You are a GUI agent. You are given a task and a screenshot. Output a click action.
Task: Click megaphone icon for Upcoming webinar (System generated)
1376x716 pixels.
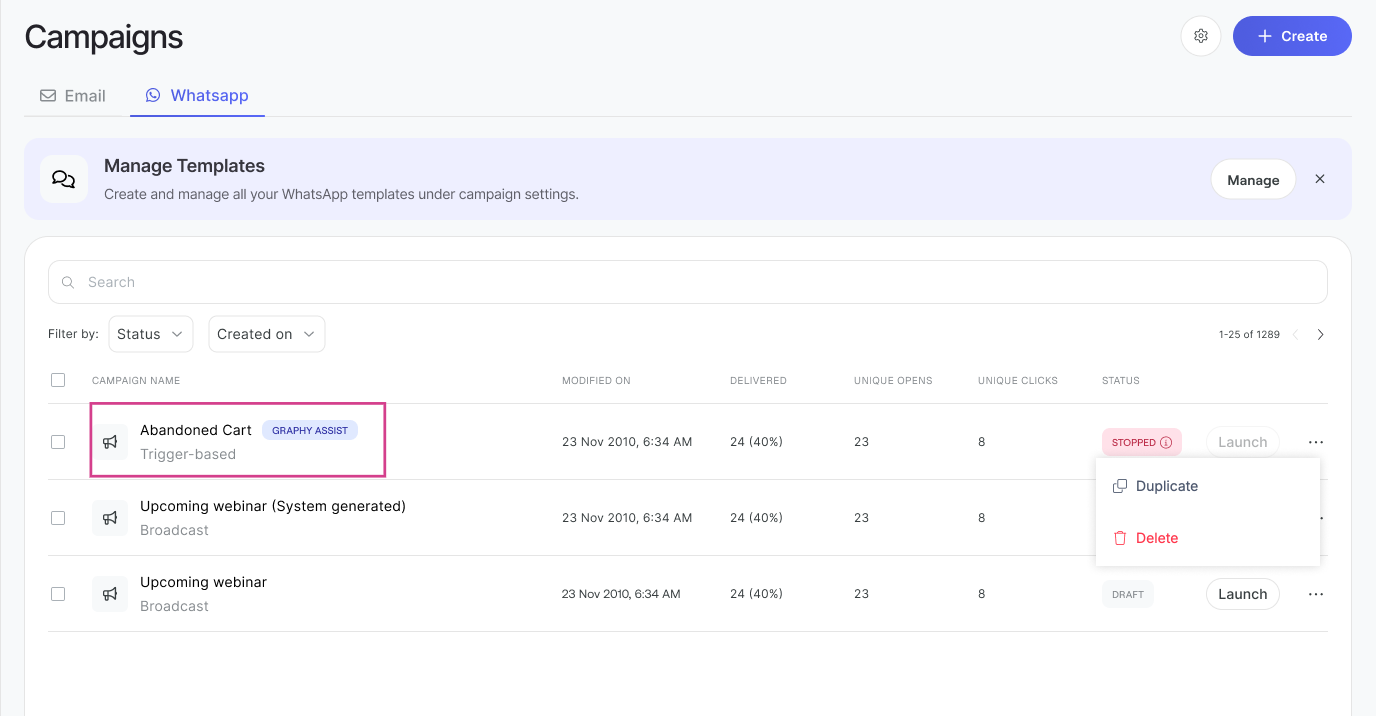(110, 518)
